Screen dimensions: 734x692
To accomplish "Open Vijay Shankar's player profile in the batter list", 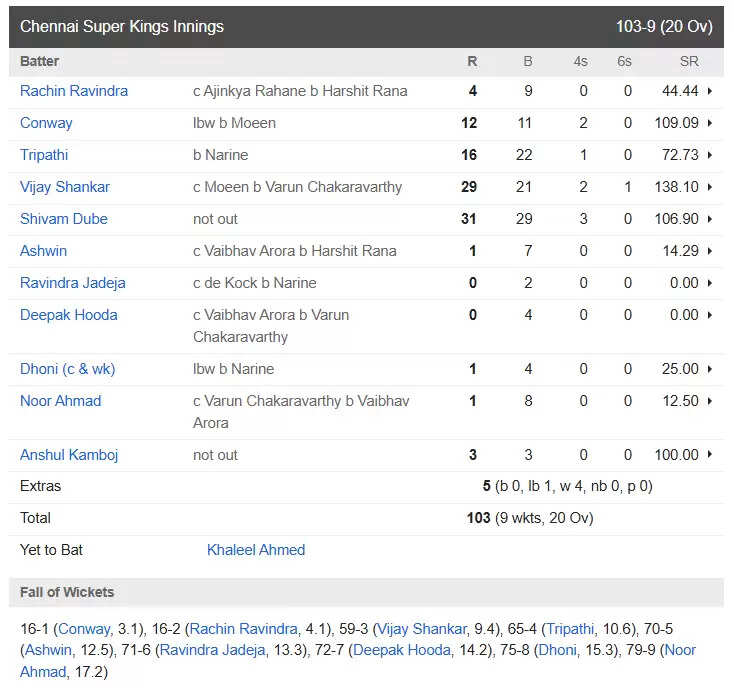I will pyautogui.click(x=65, y=187).
